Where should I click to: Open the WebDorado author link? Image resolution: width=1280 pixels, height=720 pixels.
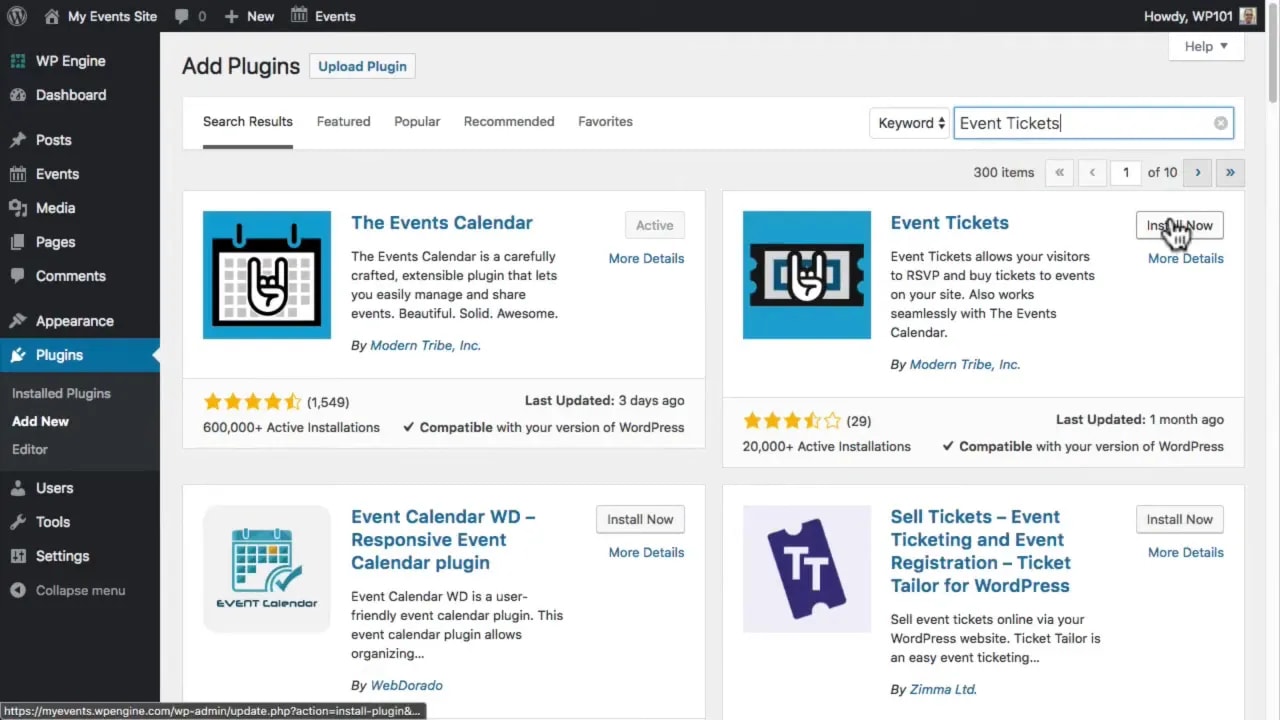[x=406, y=686]
